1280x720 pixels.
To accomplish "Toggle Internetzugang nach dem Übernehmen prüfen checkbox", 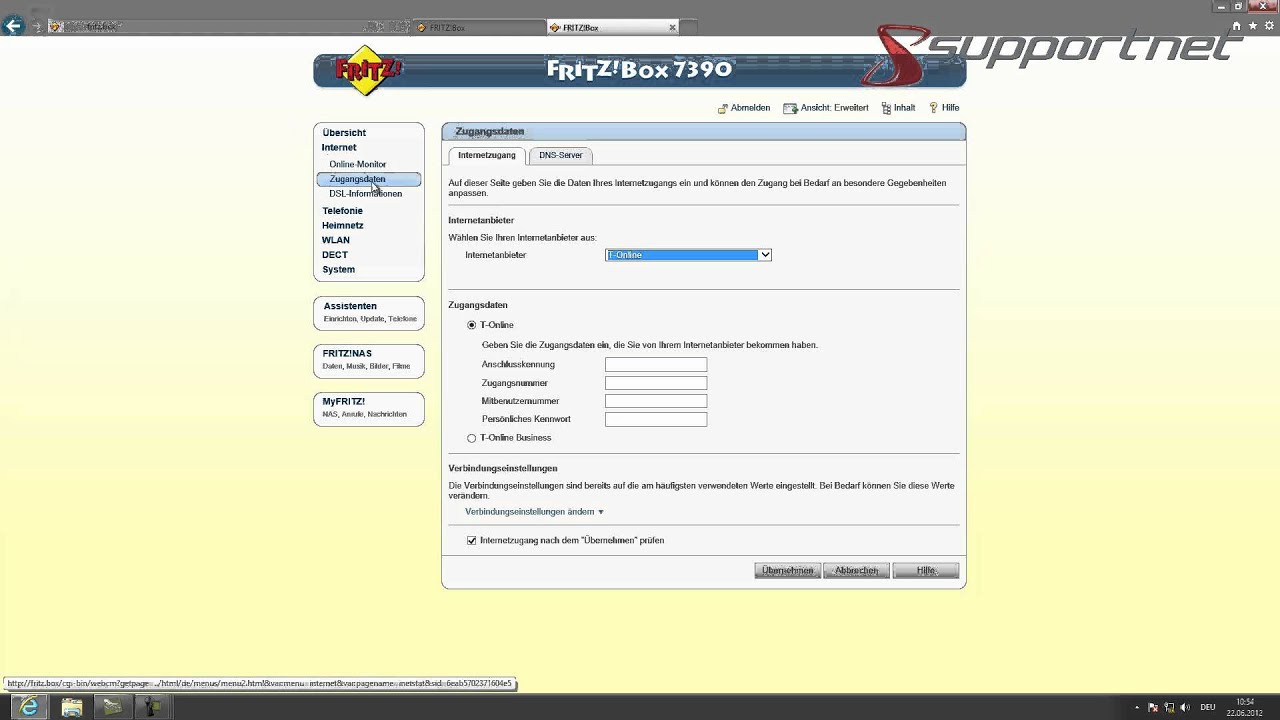I will (472, 540).
